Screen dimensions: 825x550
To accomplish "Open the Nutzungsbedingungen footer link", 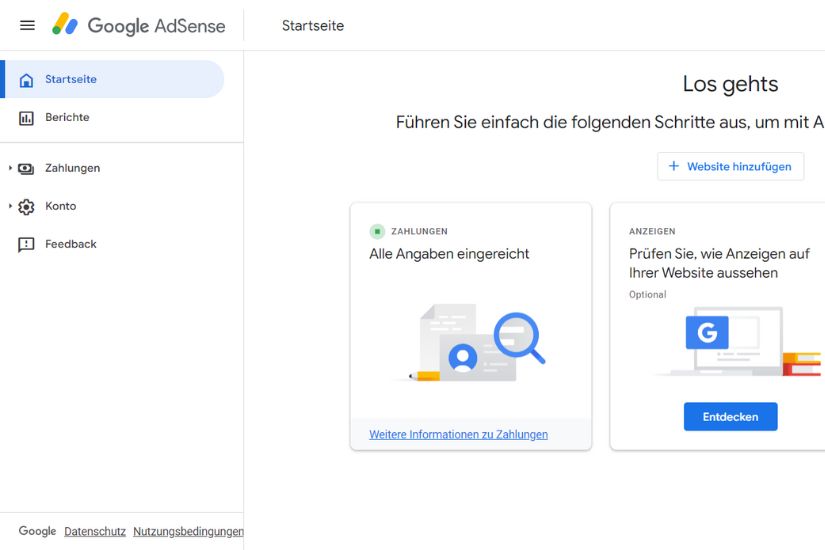I will (x=188, y=531).
